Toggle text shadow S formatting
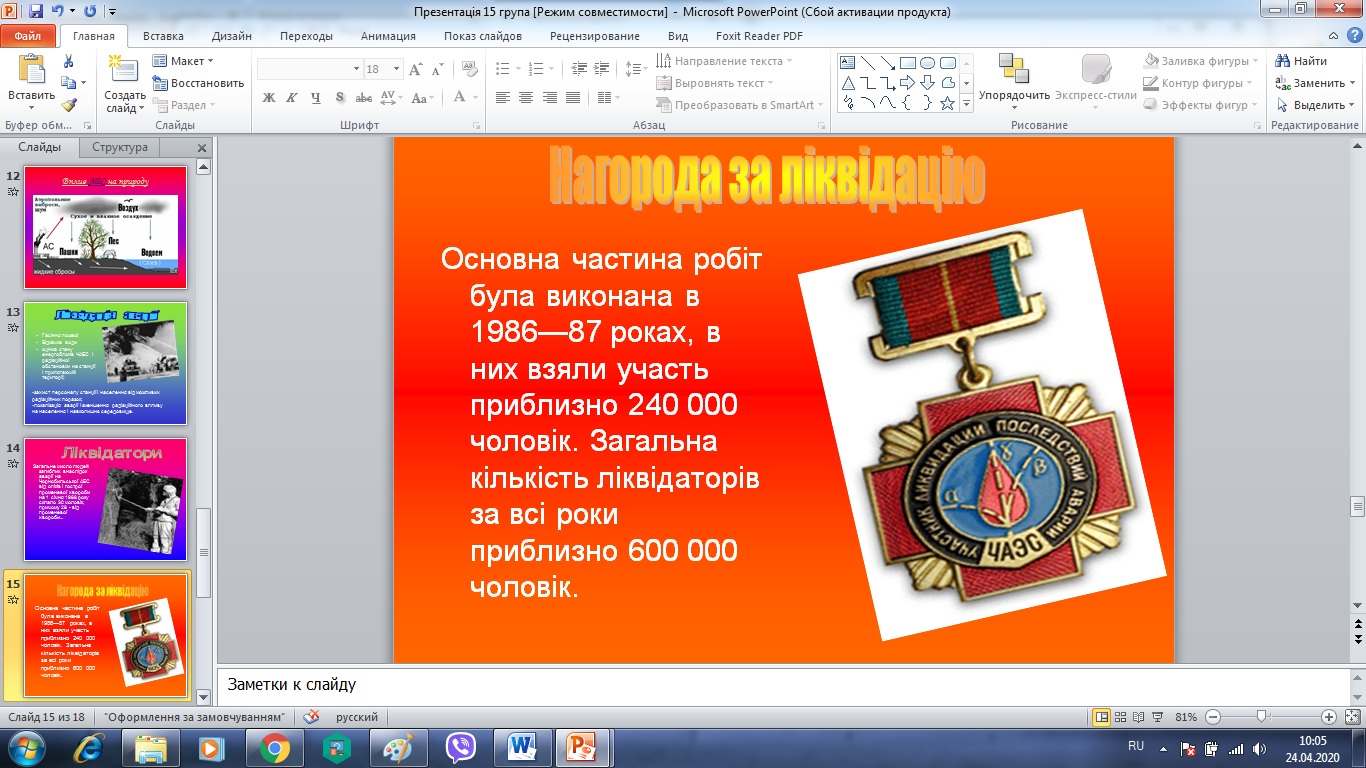This screenshot has width=1366, height=768. (340, 98)
